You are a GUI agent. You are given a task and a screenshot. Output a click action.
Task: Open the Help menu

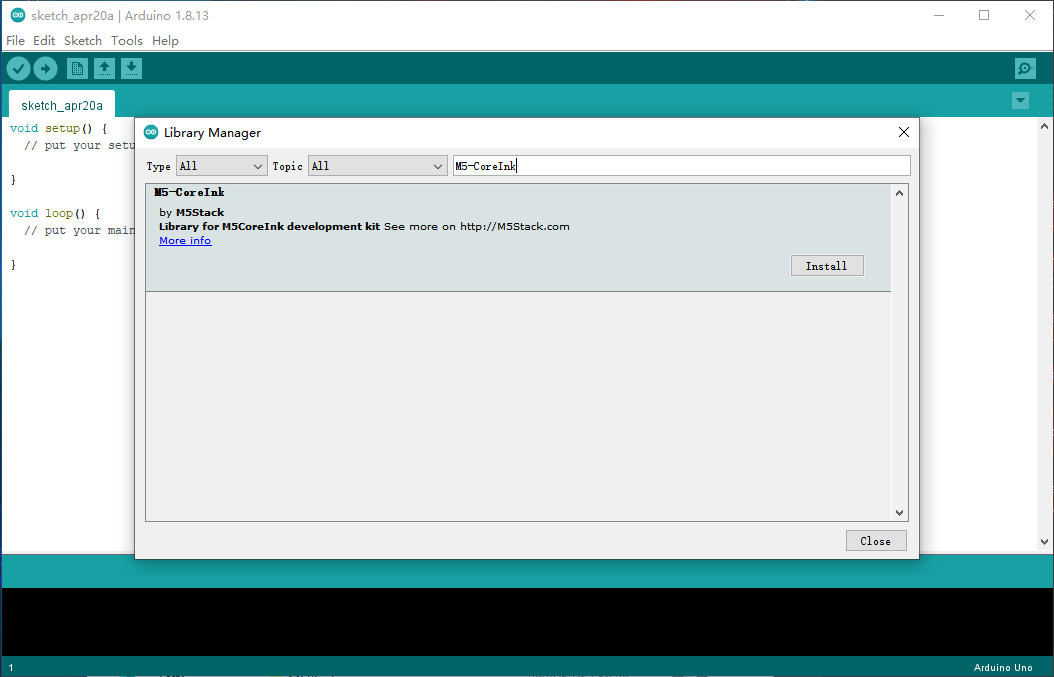pyautogui.click(x=165, y=40)
